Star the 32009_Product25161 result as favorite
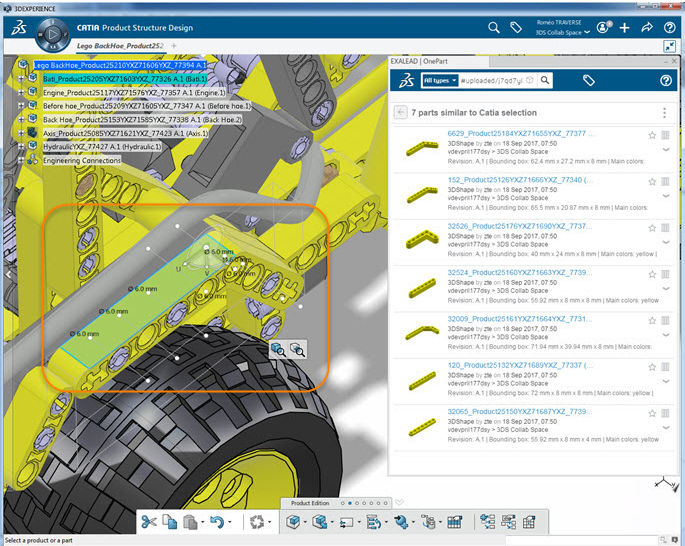Viewport: 685px width, 546px height. click(x=652, y=321)
